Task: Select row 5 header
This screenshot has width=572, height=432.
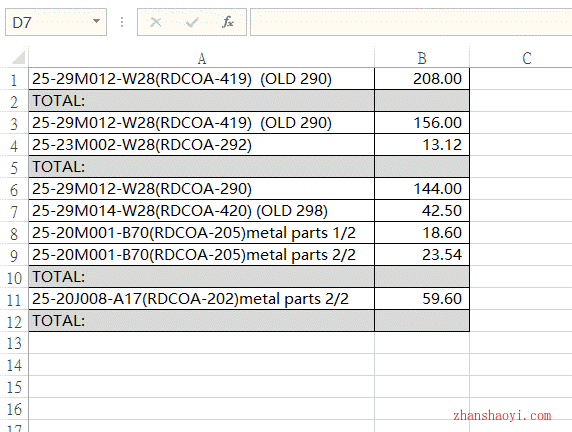Action: click(14, 167)
